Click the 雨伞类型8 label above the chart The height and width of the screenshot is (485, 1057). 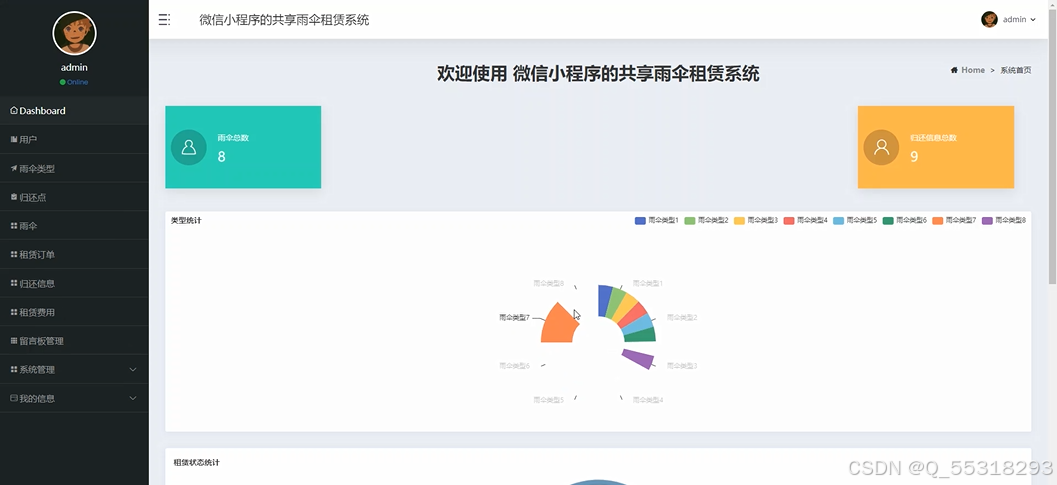pyautogui.click(x=548, y=284)
